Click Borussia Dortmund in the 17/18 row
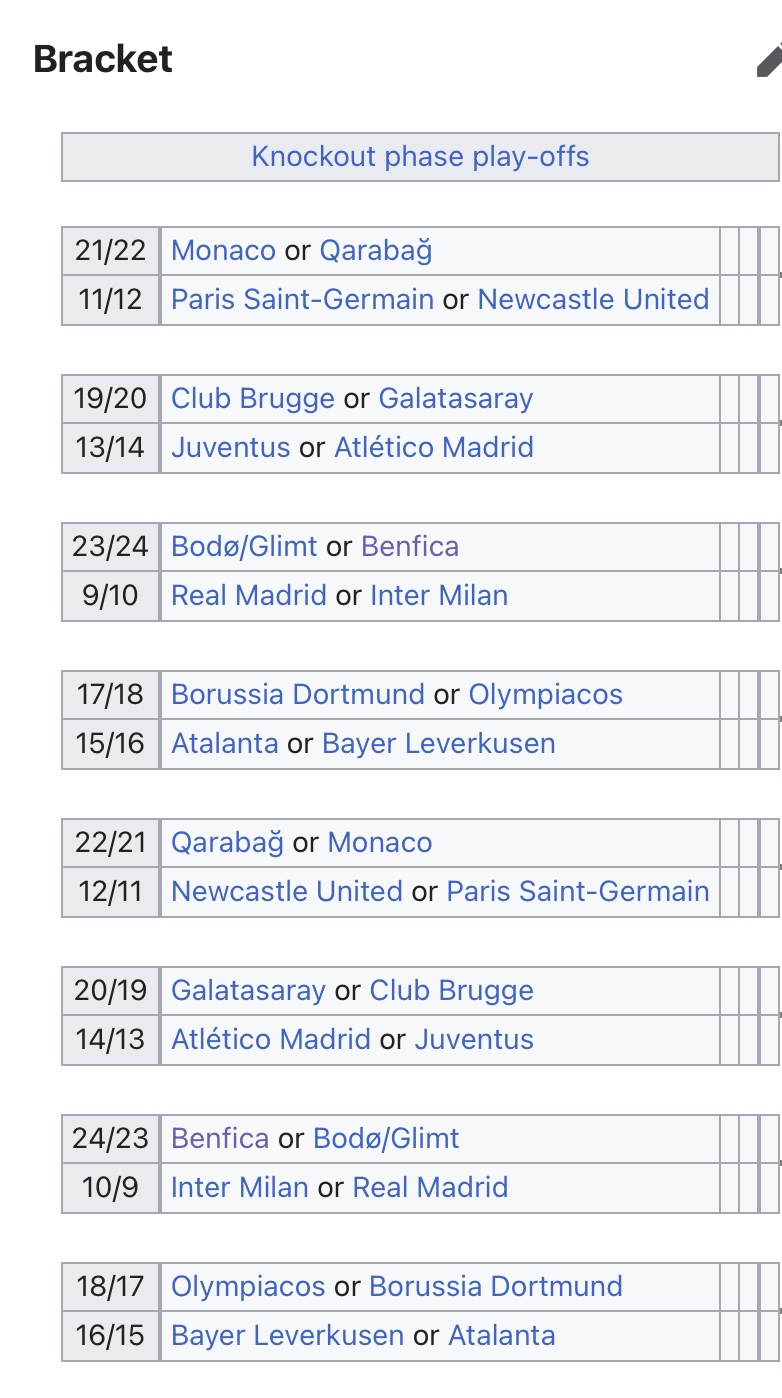This screenshot has height=1398, width=782. (x=298, y=694)
